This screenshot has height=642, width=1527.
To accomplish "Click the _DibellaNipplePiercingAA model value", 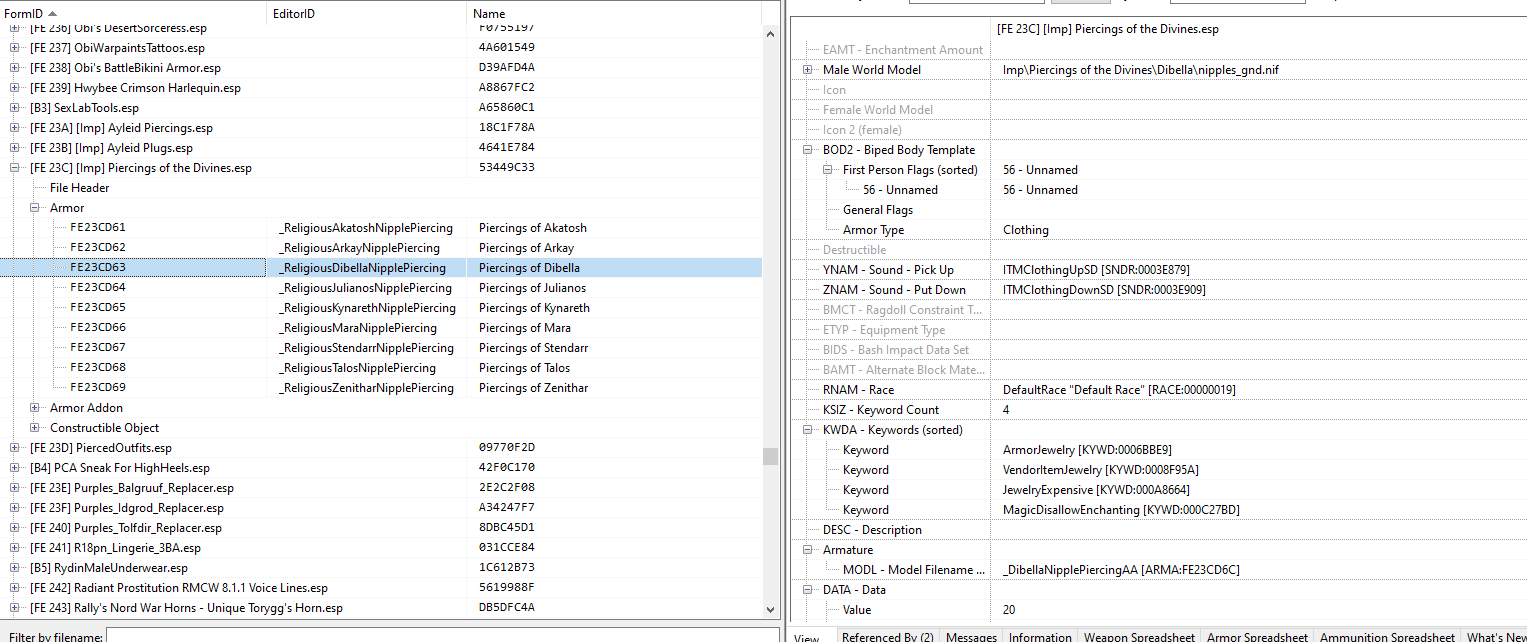I will click(1123, 570).
